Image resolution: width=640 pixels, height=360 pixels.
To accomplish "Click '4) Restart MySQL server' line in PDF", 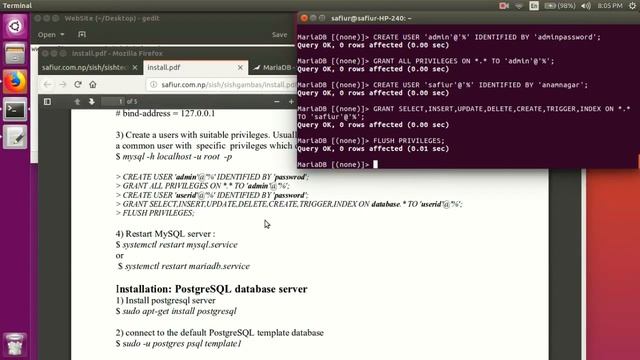I will click(165, 234).
